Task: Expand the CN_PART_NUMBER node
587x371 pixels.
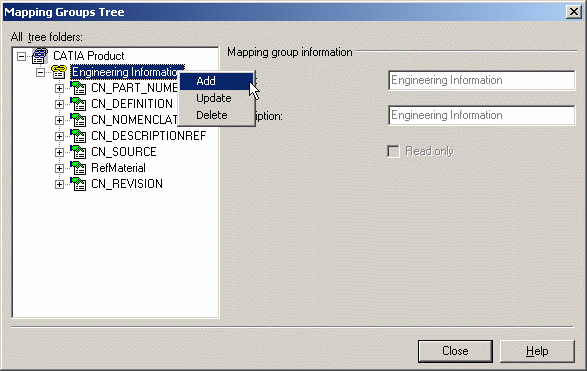Action: coord(59,88)
